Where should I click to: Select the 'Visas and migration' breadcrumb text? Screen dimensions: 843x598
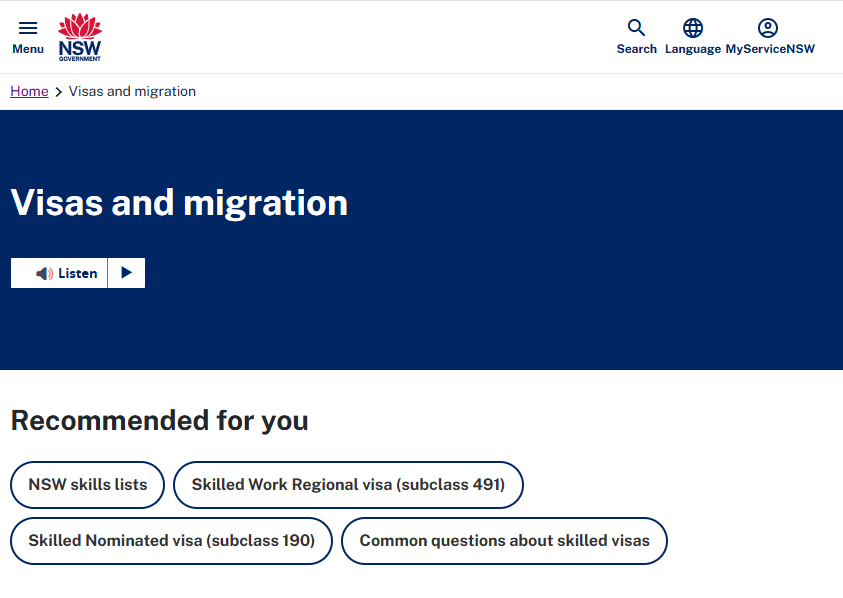(132, 91)
